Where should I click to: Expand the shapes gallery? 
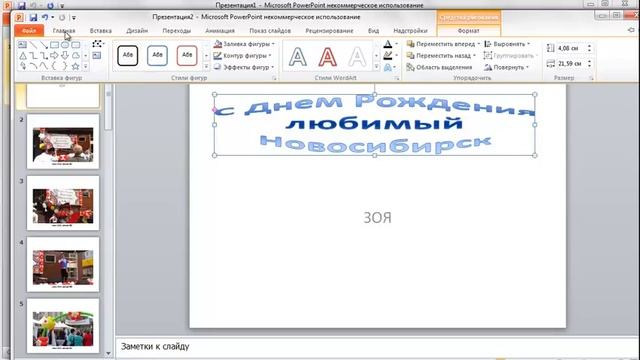[86, 66]
